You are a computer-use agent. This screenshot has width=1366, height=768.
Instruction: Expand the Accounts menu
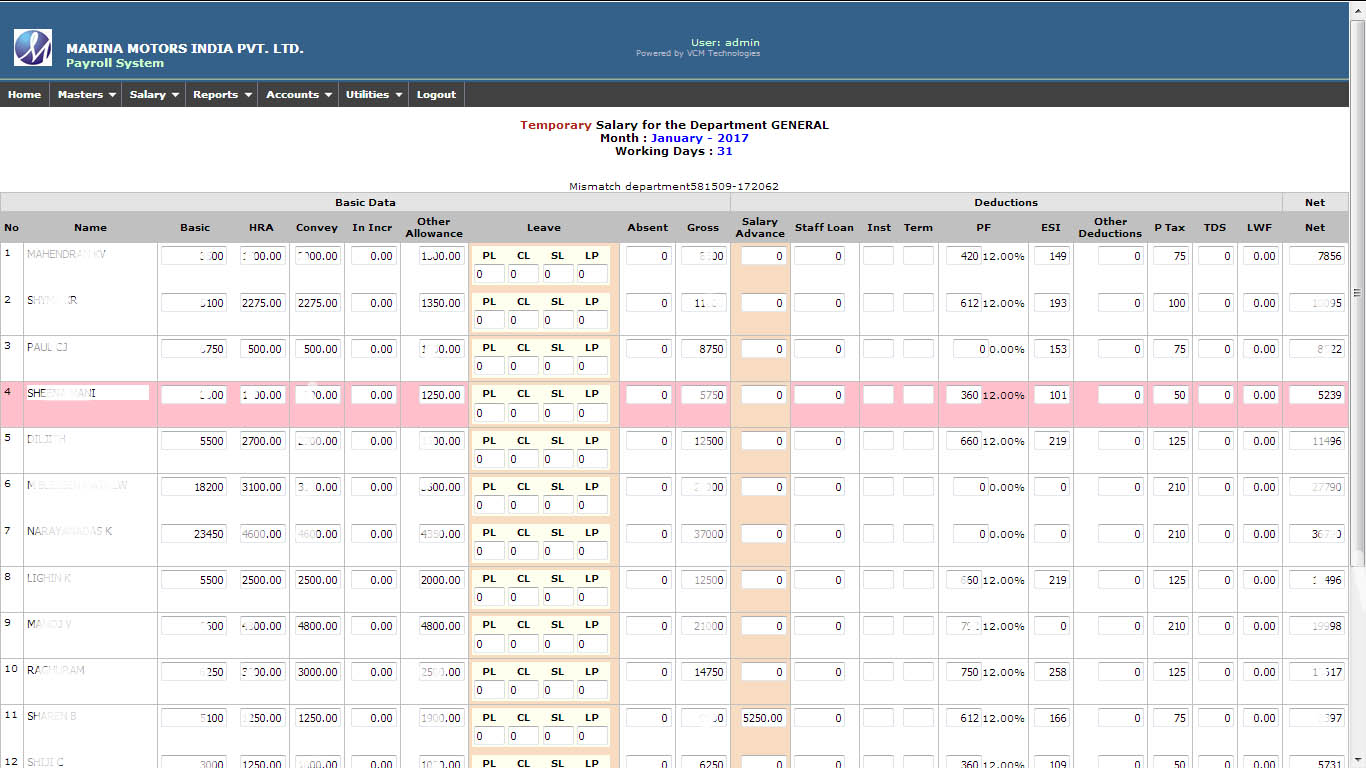click(298, 95)
